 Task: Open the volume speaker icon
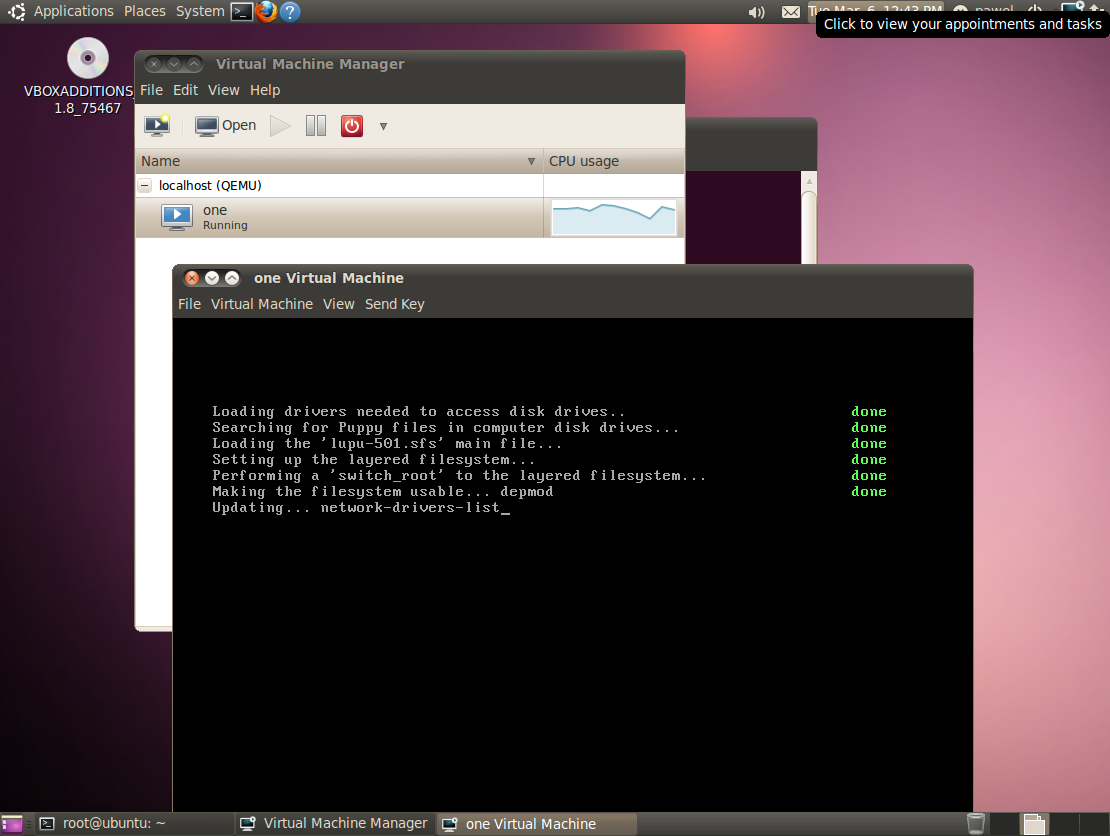click(x=756, y=12)
